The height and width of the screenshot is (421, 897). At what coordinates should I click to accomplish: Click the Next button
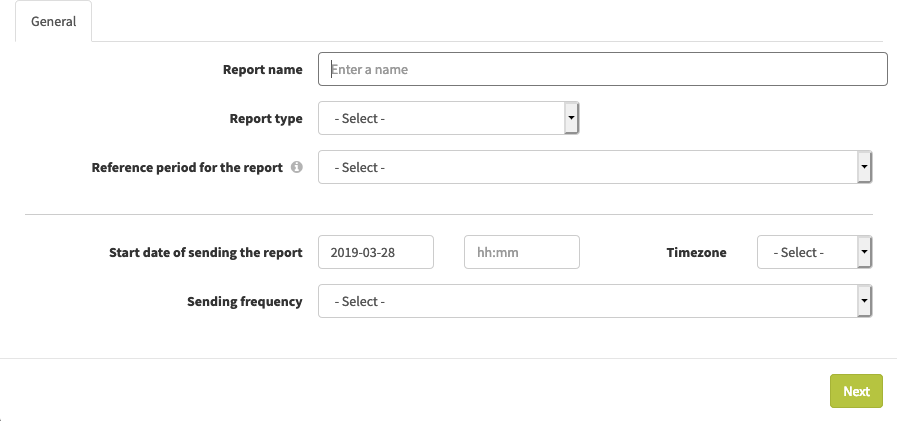(856, 391)
